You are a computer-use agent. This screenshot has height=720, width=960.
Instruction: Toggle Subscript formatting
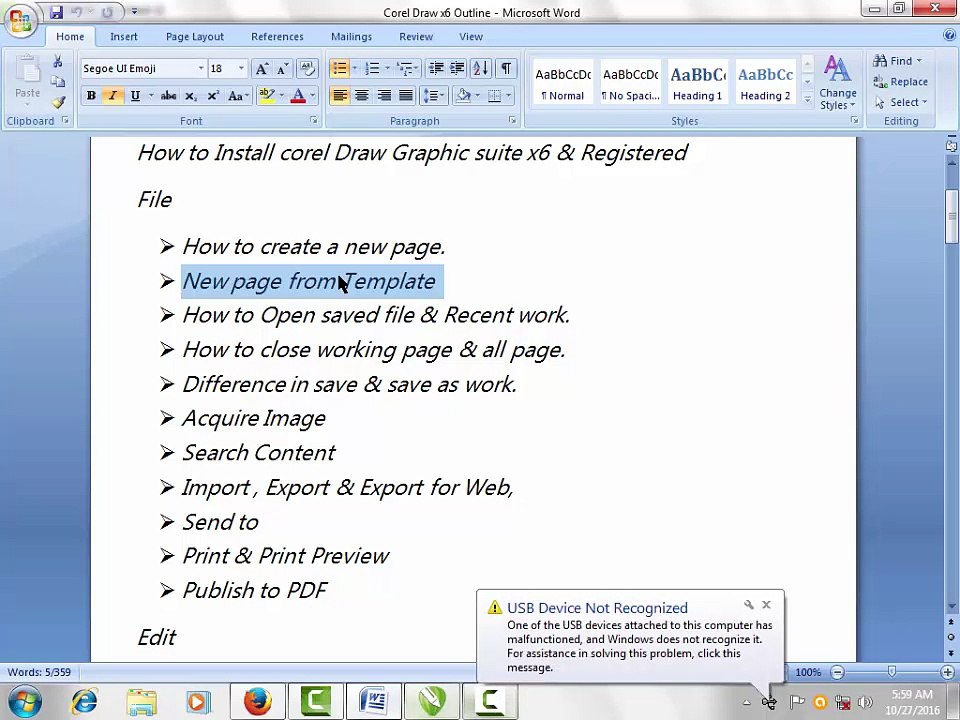click(191, 96)
